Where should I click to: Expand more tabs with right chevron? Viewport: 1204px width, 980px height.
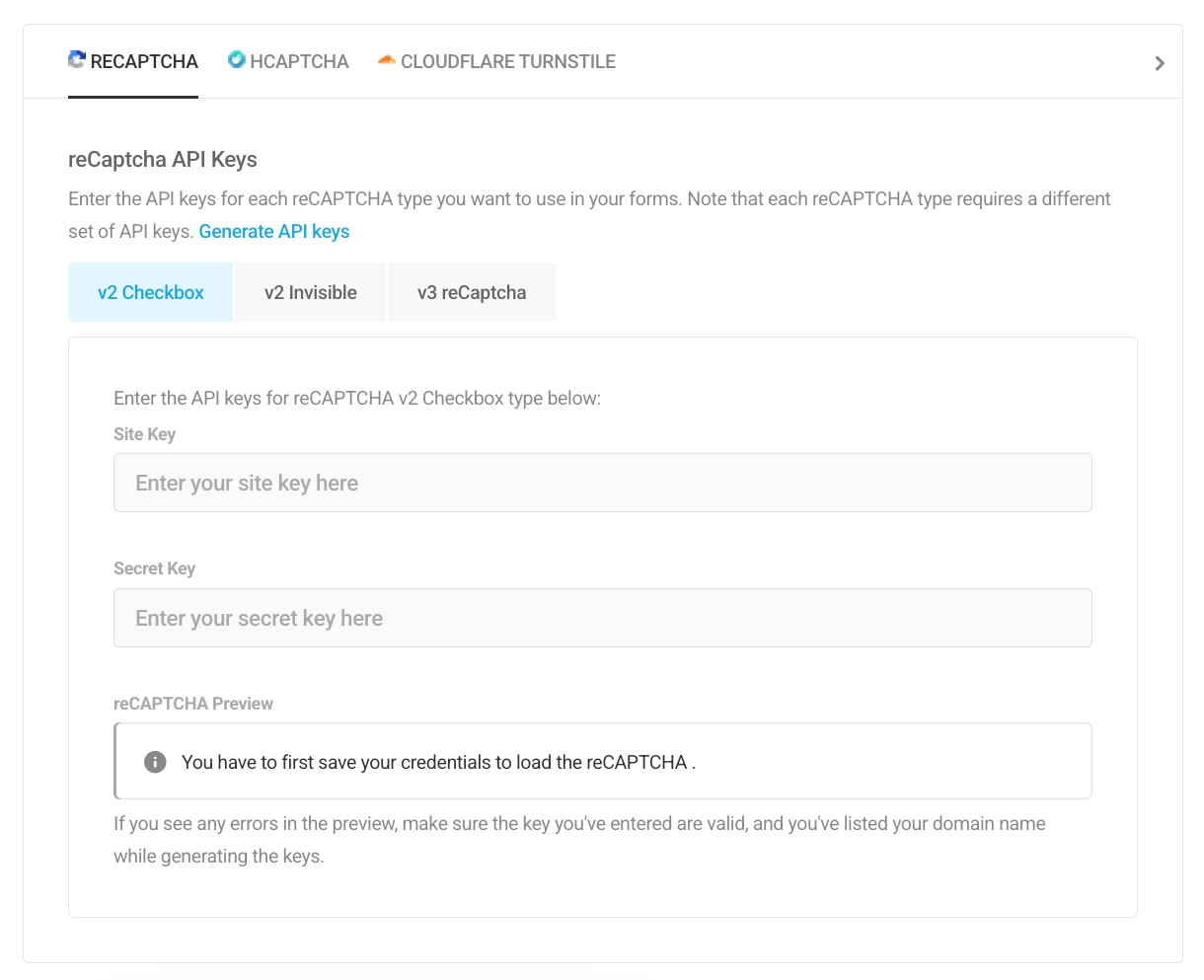pos(1160,63)
